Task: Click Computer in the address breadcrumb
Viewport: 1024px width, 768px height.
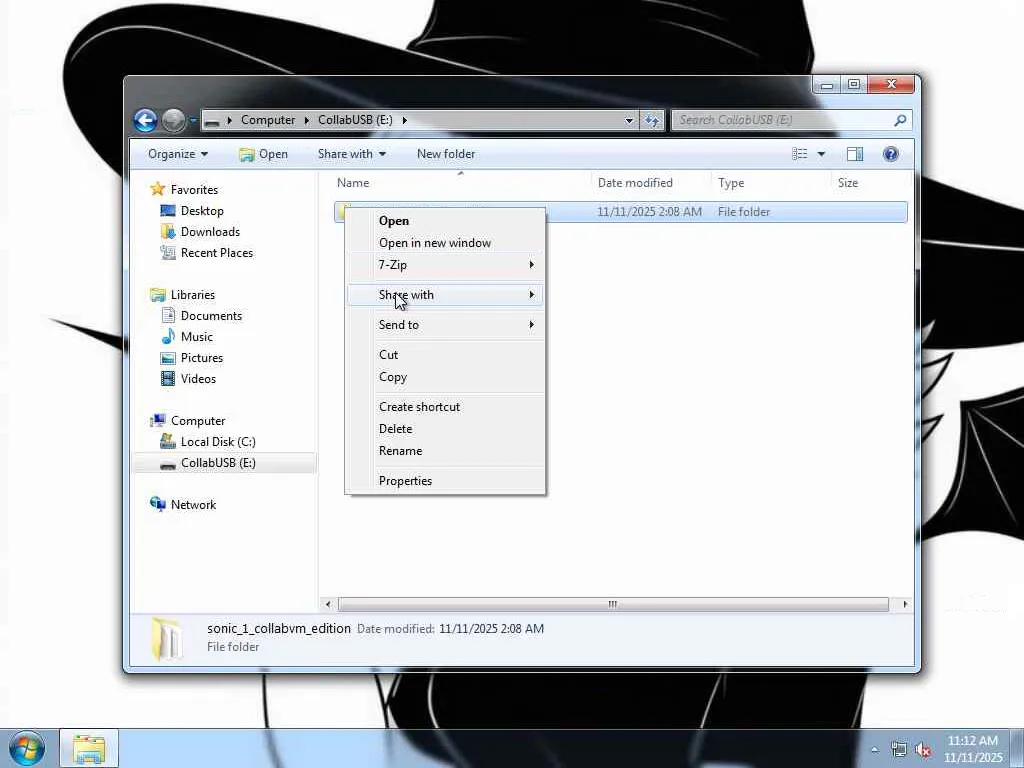Action: click(268, 120)
